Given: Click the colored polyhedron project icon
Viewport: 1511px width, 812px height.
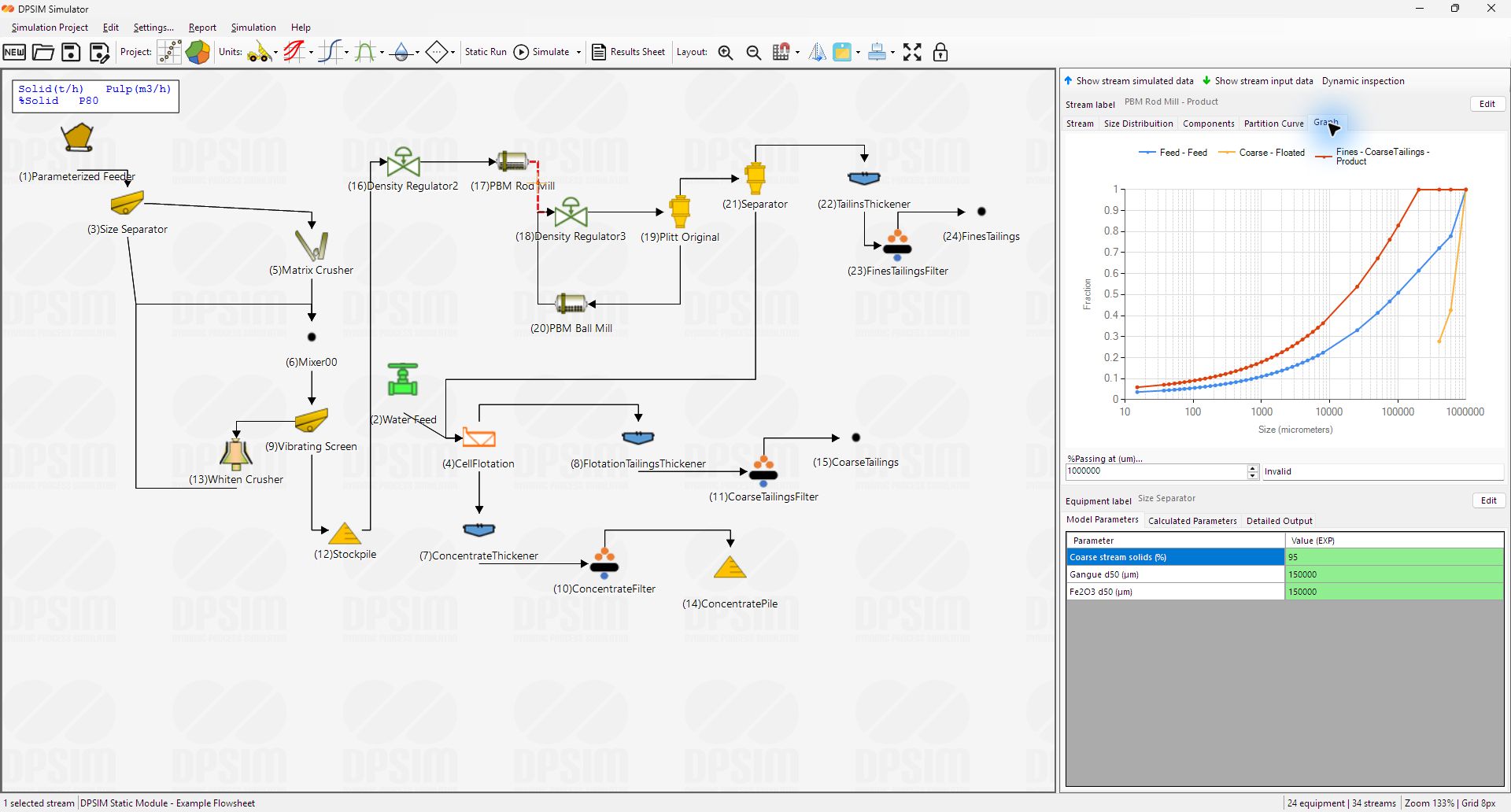Looking at the screenshot, I should click(198, 52).
